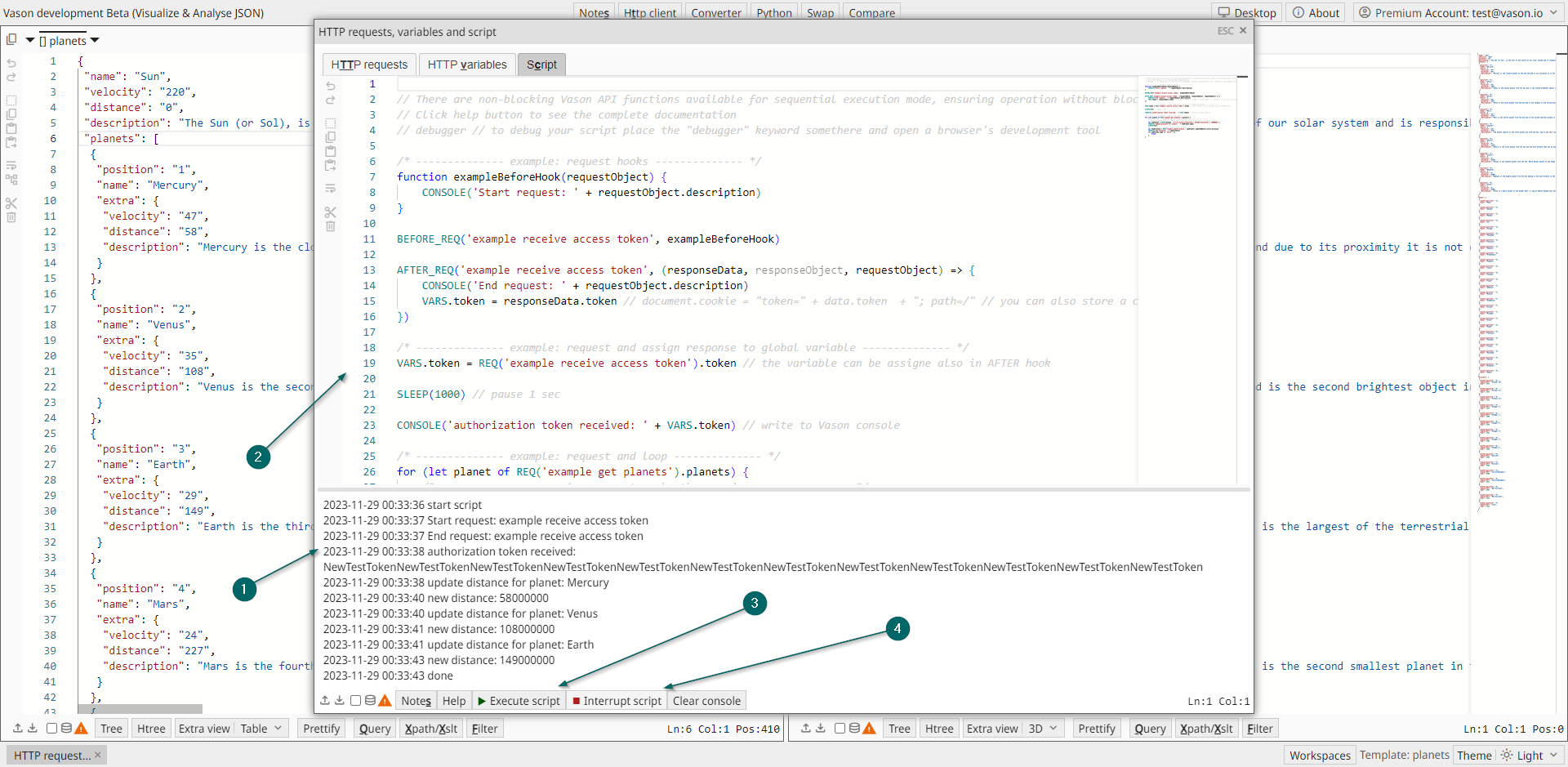Close the HTTP request... bottom tab
This screenshot has width=1568, height=767.
pyautogui.click(x=97, y=755)
